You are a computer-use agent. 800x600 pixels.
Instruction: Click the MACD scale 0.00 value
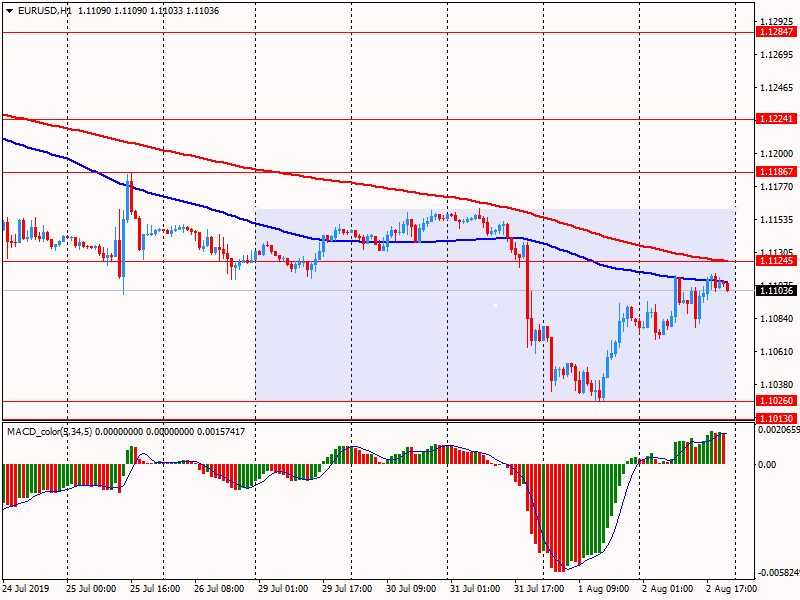767,464
